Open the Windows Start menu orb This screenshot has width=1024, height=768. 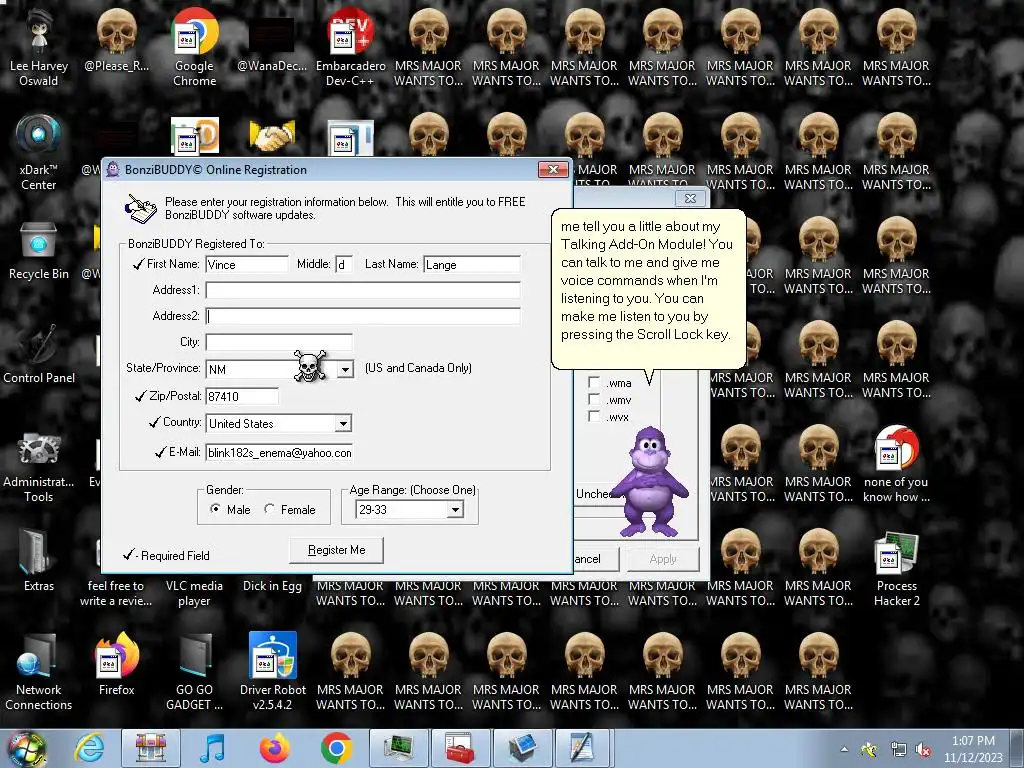coord(26,749)
